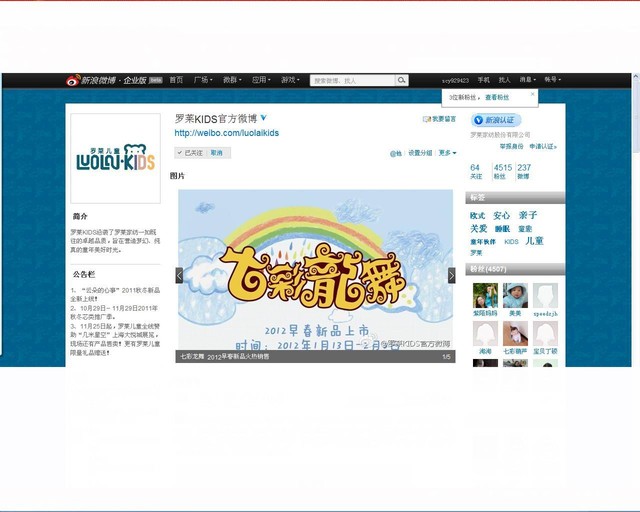Screen dimensions: 640x512
Task: Click the @他 mention link
Action: (x=396, y=153)
